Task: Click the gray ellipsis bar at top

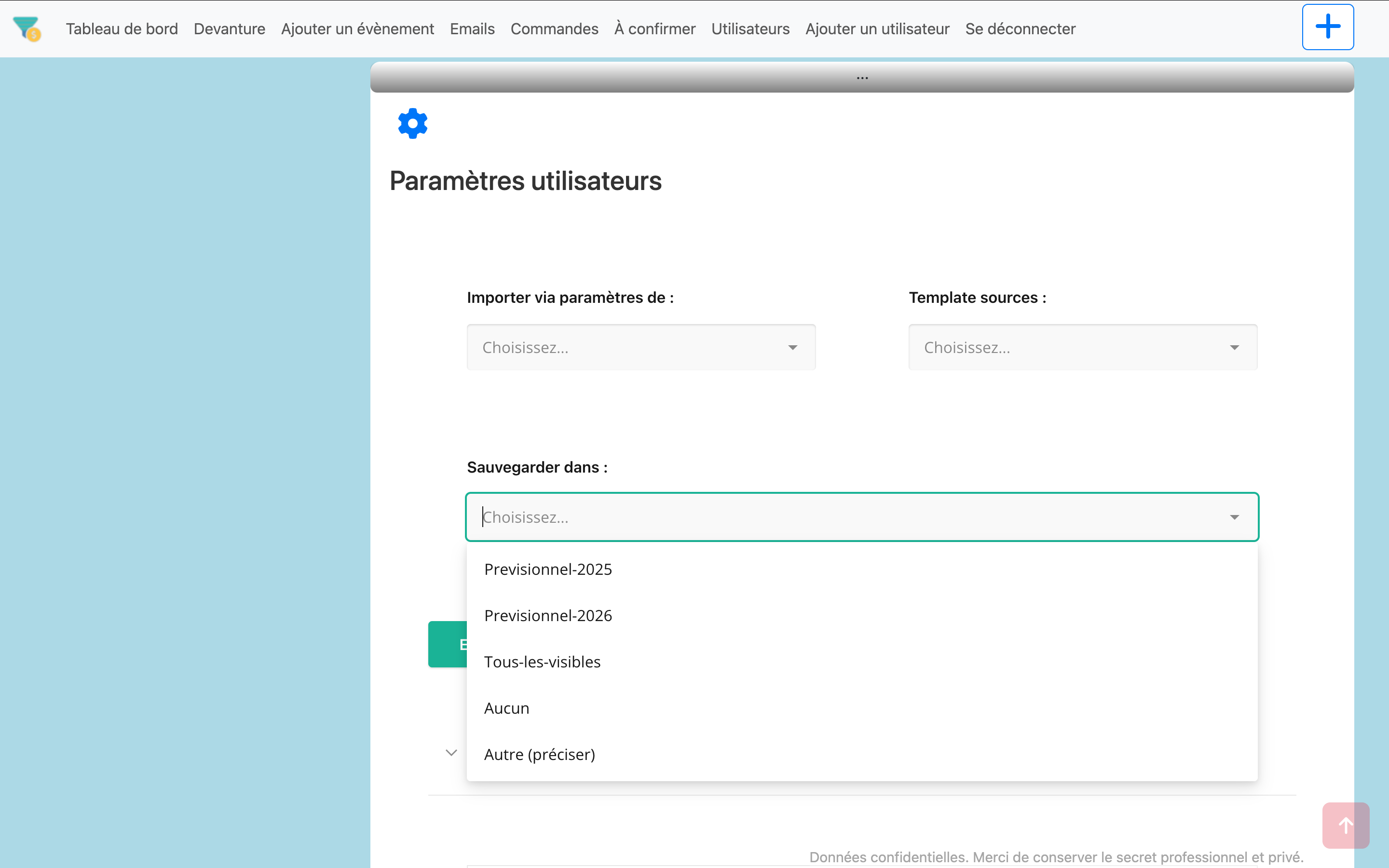Action: coord(861,77)
